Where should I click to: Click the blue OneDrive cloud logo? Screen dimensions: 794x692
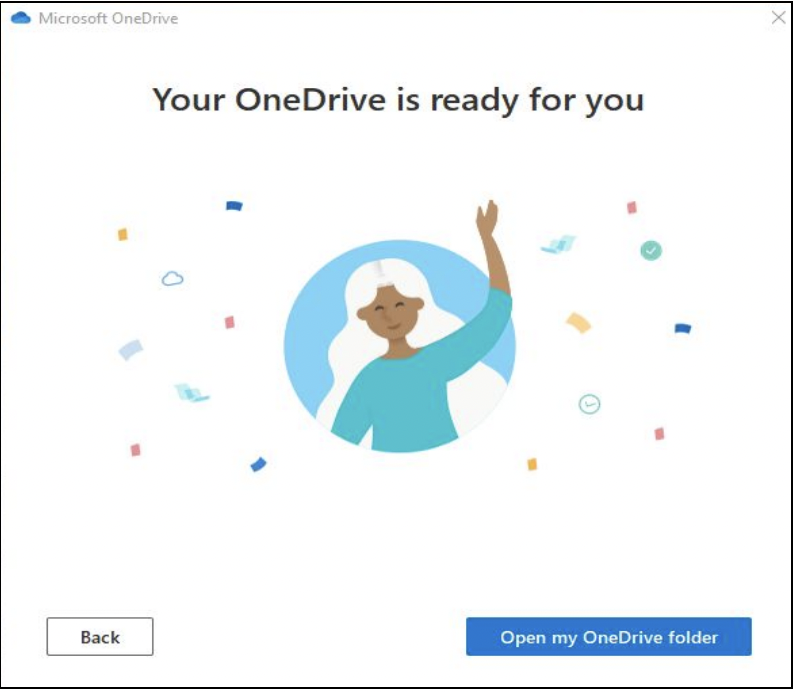(21, 18)
